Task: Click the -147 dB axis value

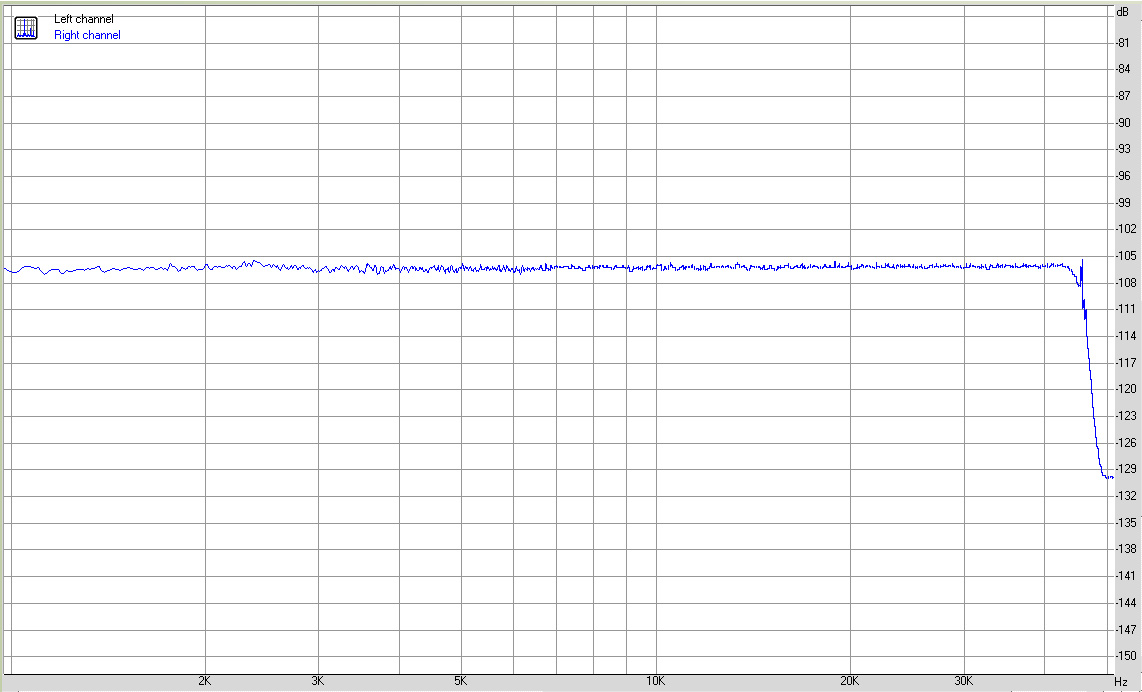Action: (1126, 629)
